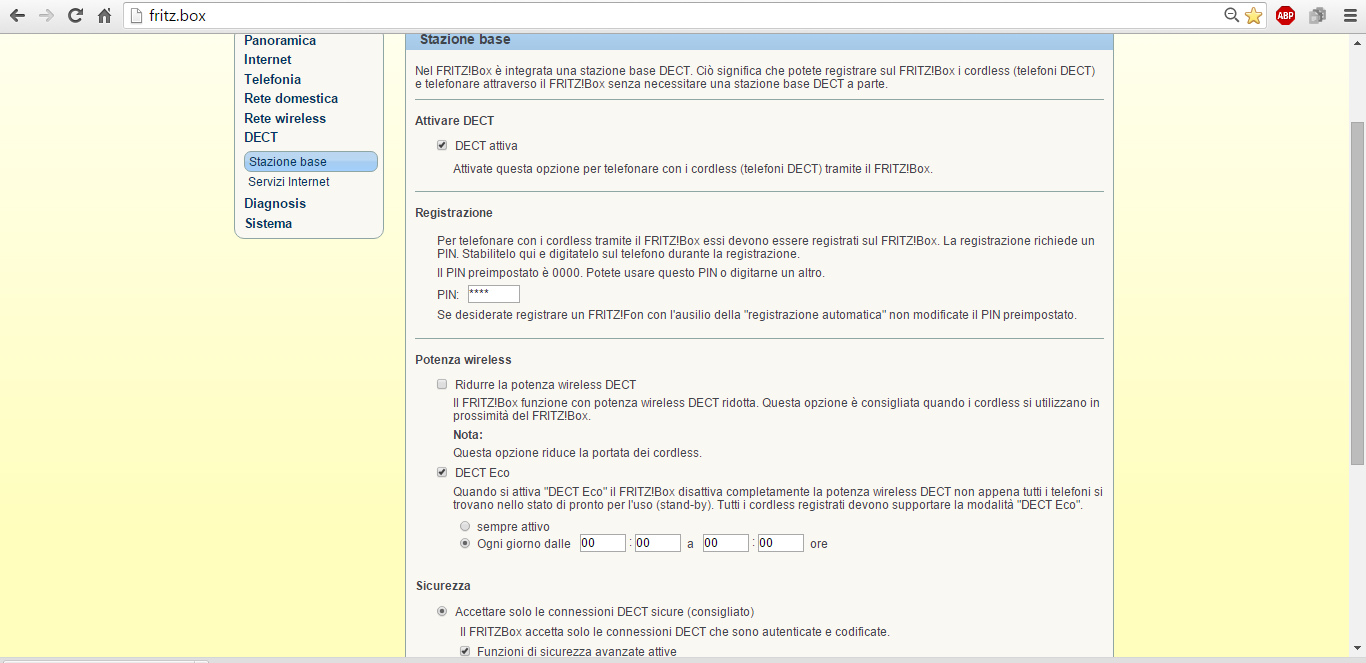Viewport: 1366px width, 663px height.
Task: Go to the browser home page icon
Action: [104, 16]
